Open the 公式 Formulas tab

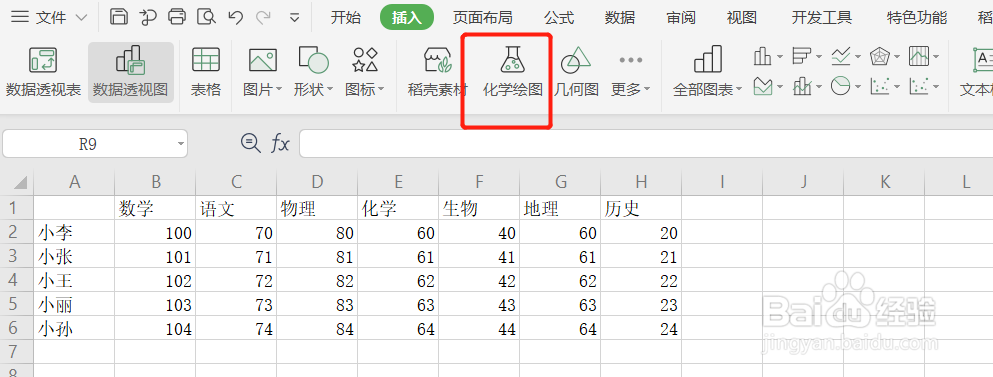(559, 18)
